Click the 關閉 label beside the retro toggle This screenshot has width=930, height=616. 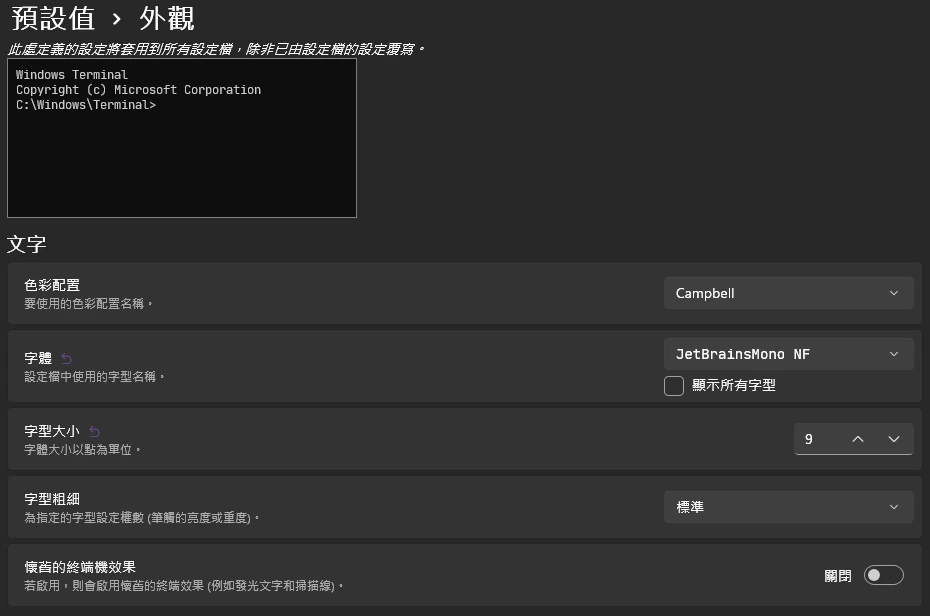click(x=838, y=575)
